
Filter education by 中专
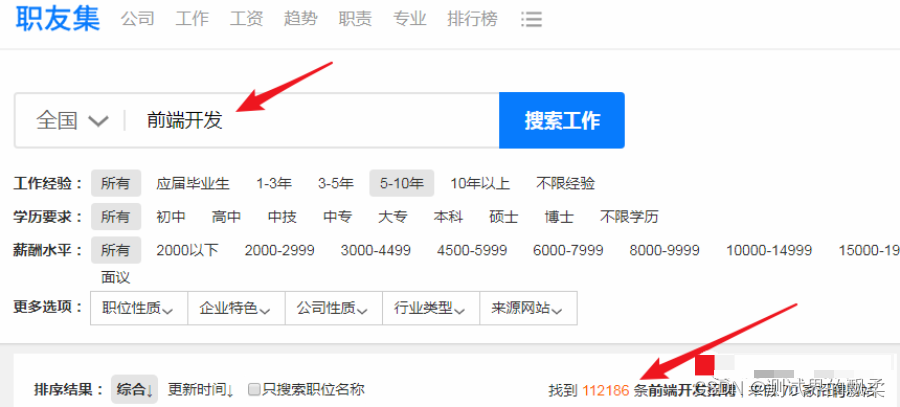click(338, 217)
